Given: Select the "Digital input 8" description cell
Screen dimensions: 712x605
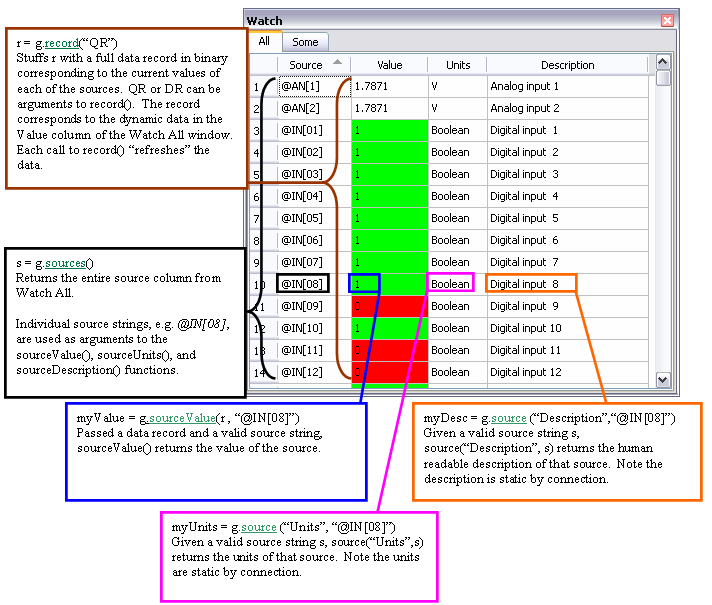Looking at the screenshot, I should click(x=531, y=284).
